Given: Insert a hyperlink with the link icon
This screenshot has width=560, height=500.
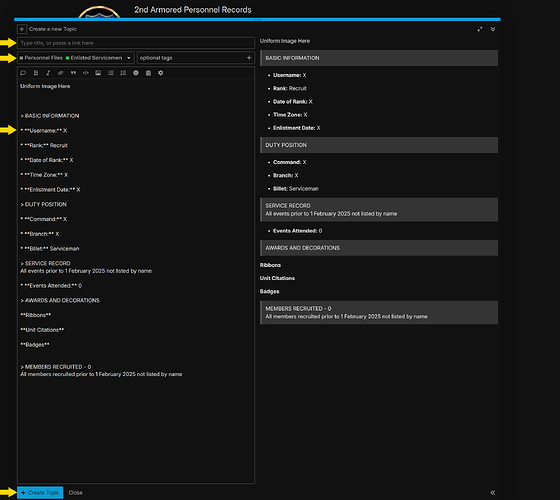Looking at the screenshot, I should [x=60, y=73].
